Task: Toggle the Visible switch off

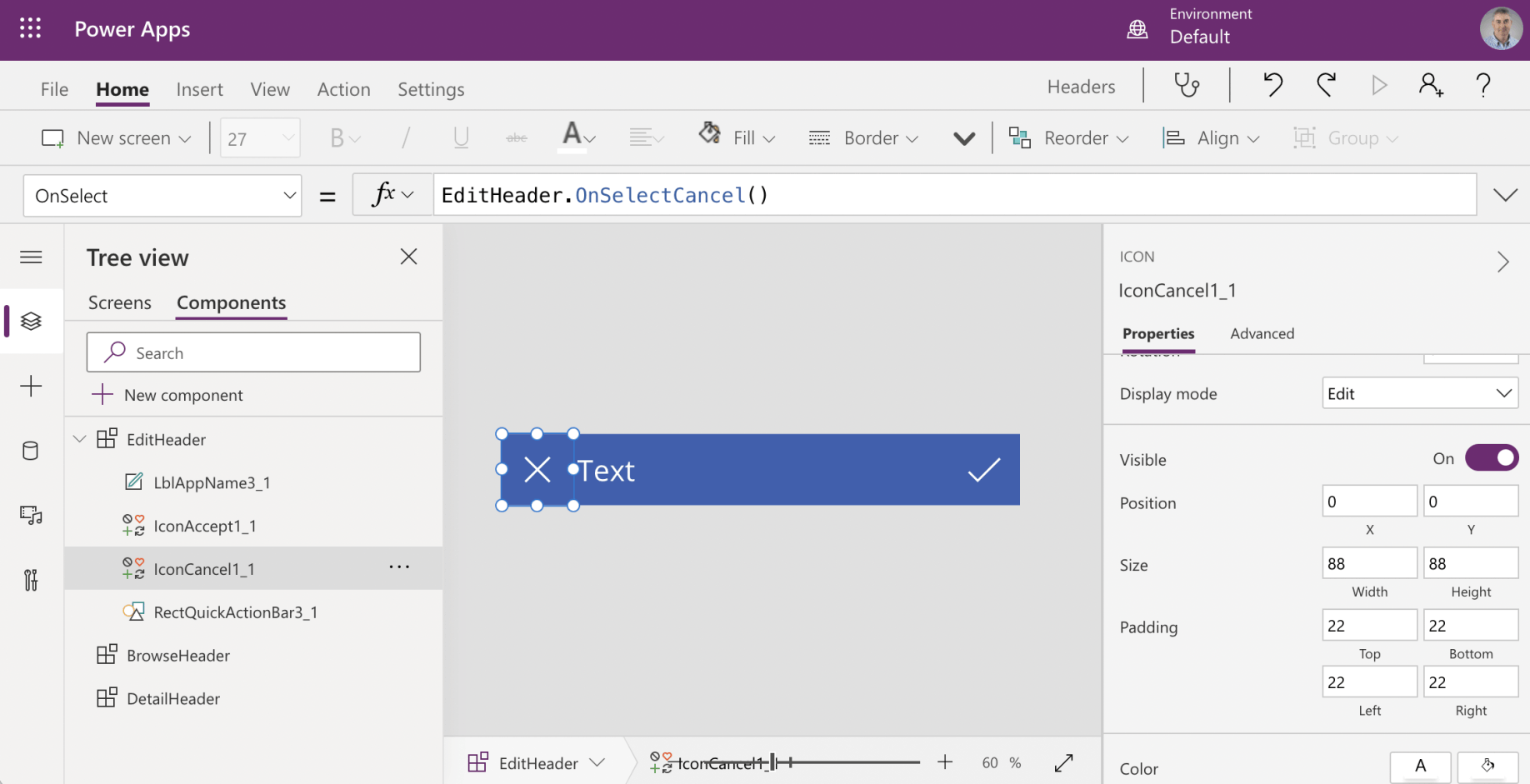Action: 1492,458
